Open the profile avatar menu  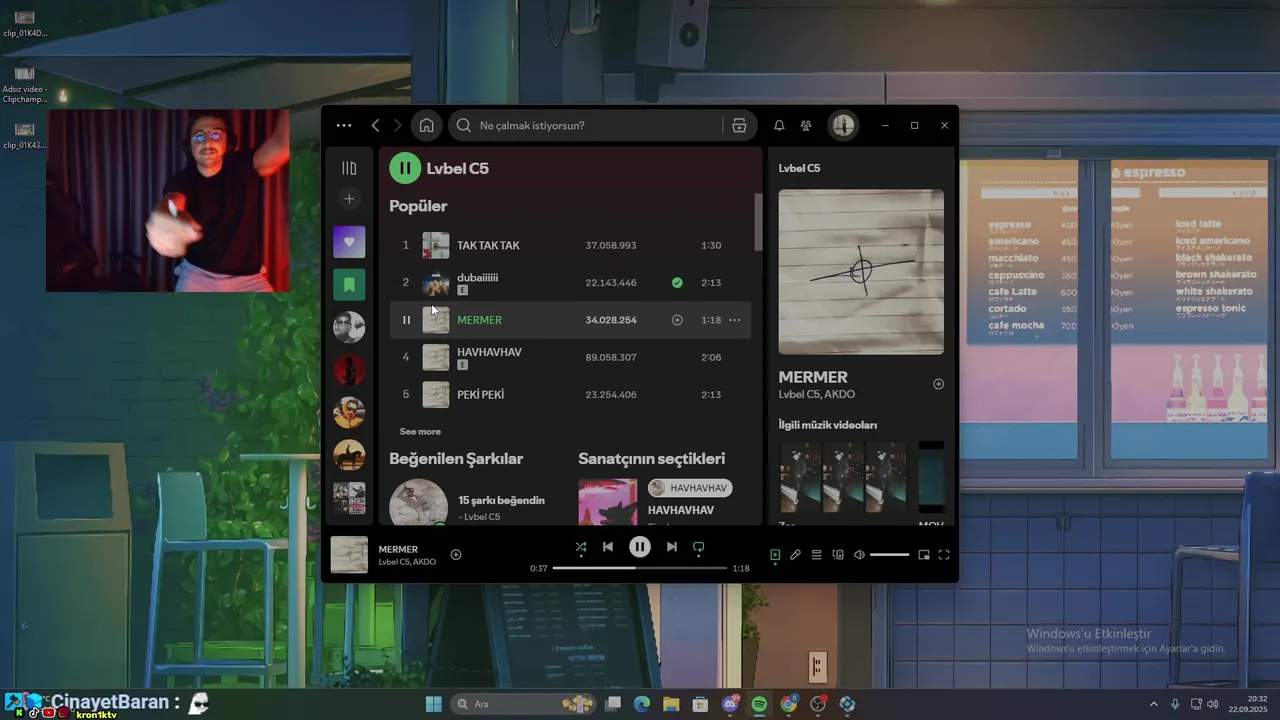(843, 125)
